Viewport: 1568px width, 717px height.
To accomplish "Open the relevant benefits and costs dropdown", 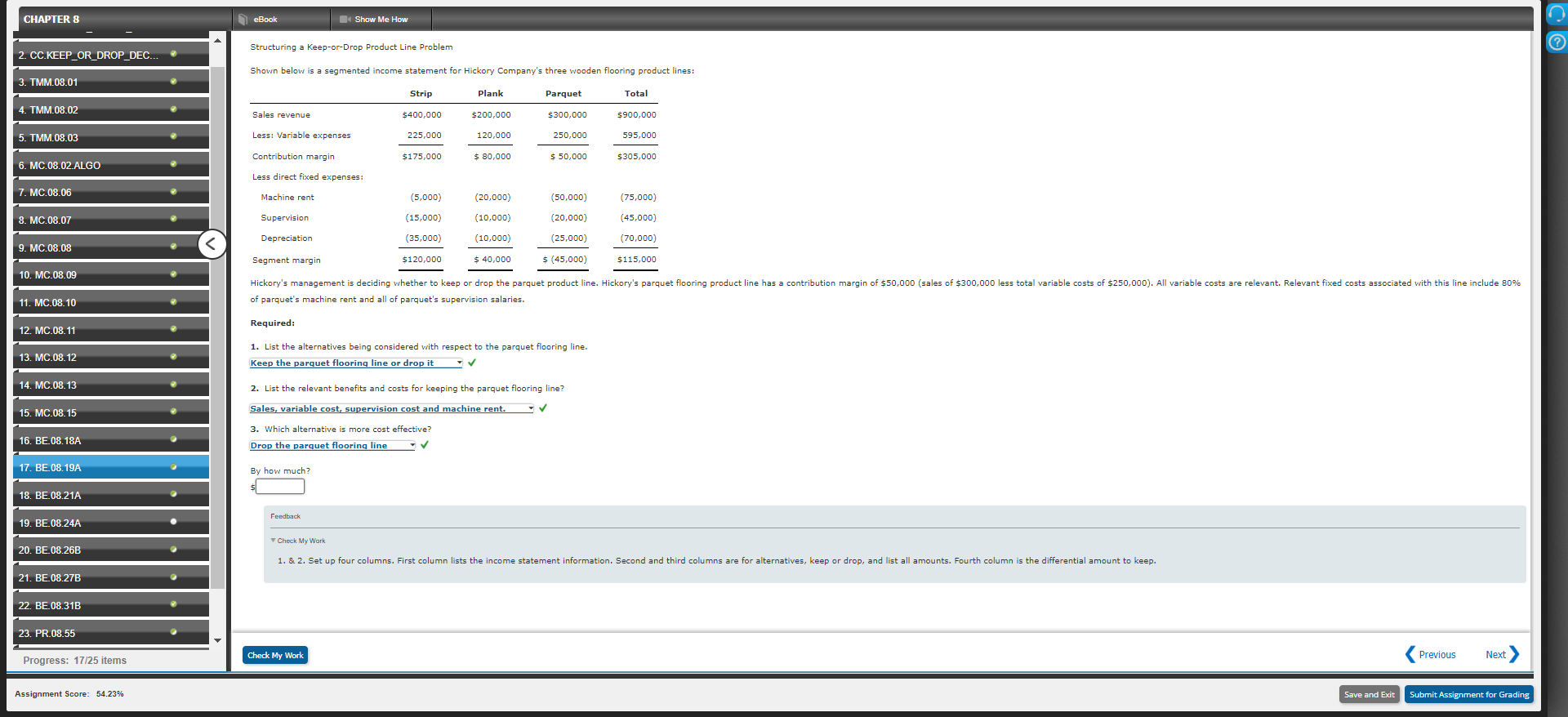I will click(x=391, y=408).
